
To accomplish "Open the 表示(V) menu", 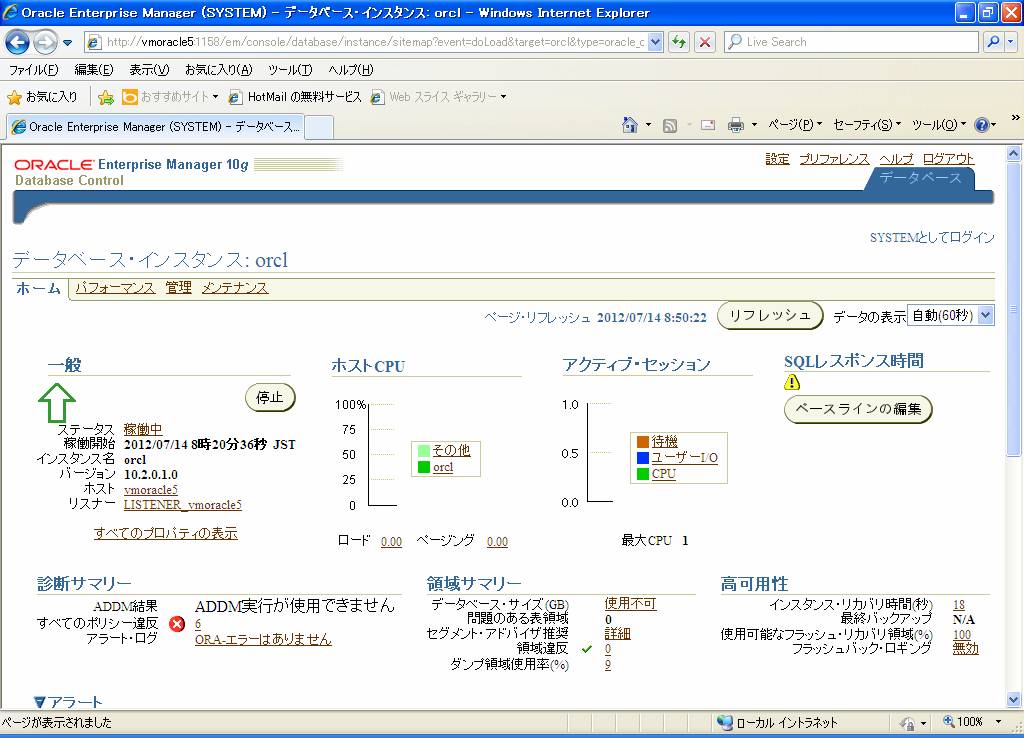I will click(x=149, y=70).
